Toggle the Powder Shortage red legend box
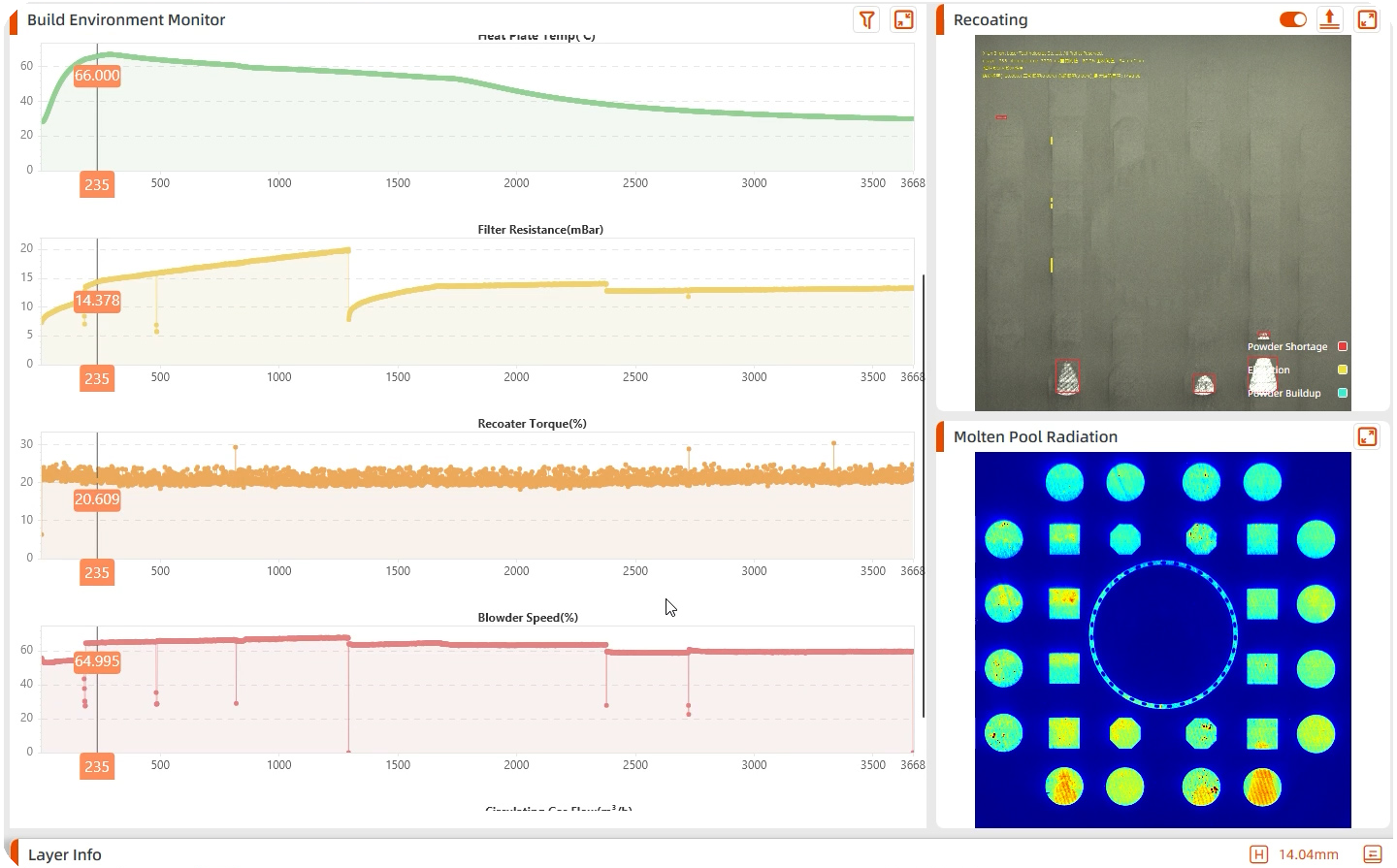The width and height of the screenshot is (1397, 868). click(x=1343, y=346)
